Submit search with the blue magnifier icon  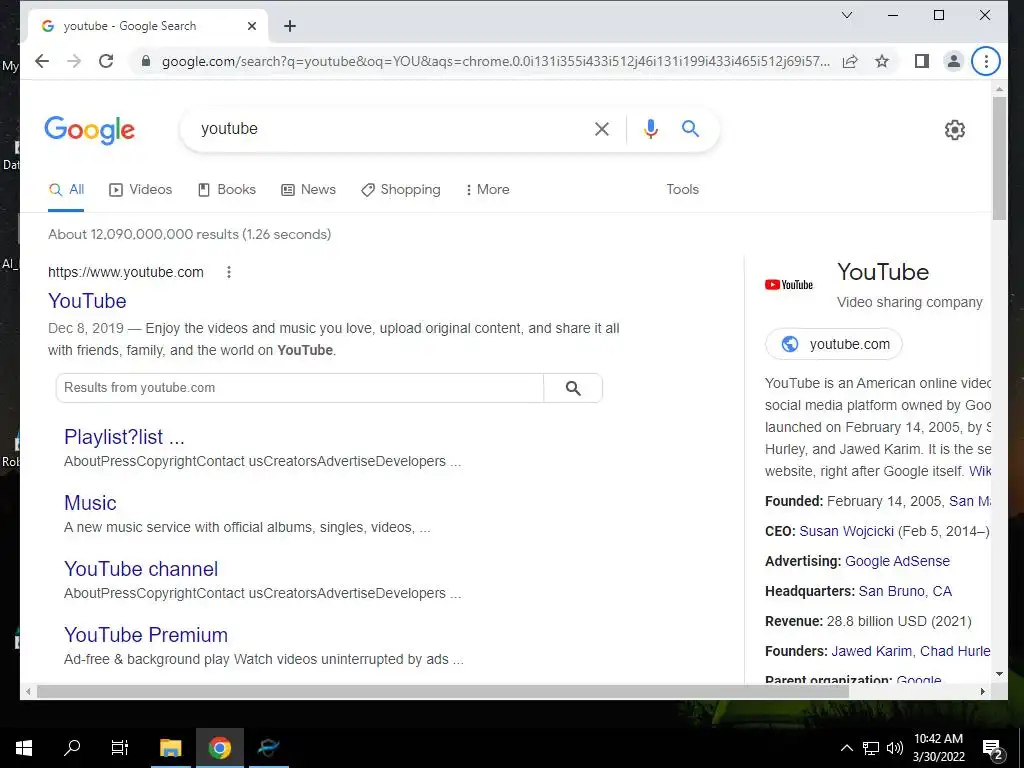coord(690,129)
